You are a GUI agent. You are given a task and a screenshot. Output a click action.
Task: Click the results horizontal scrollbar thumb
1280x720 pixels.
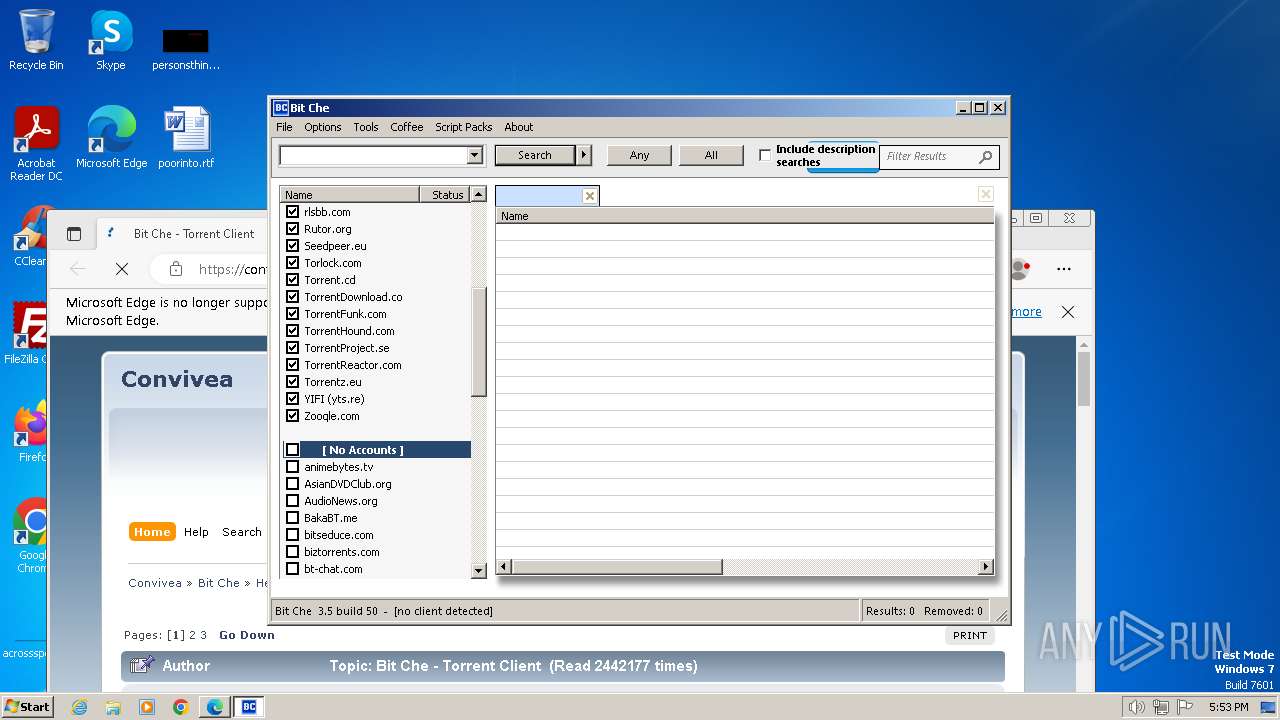(616, 567)
